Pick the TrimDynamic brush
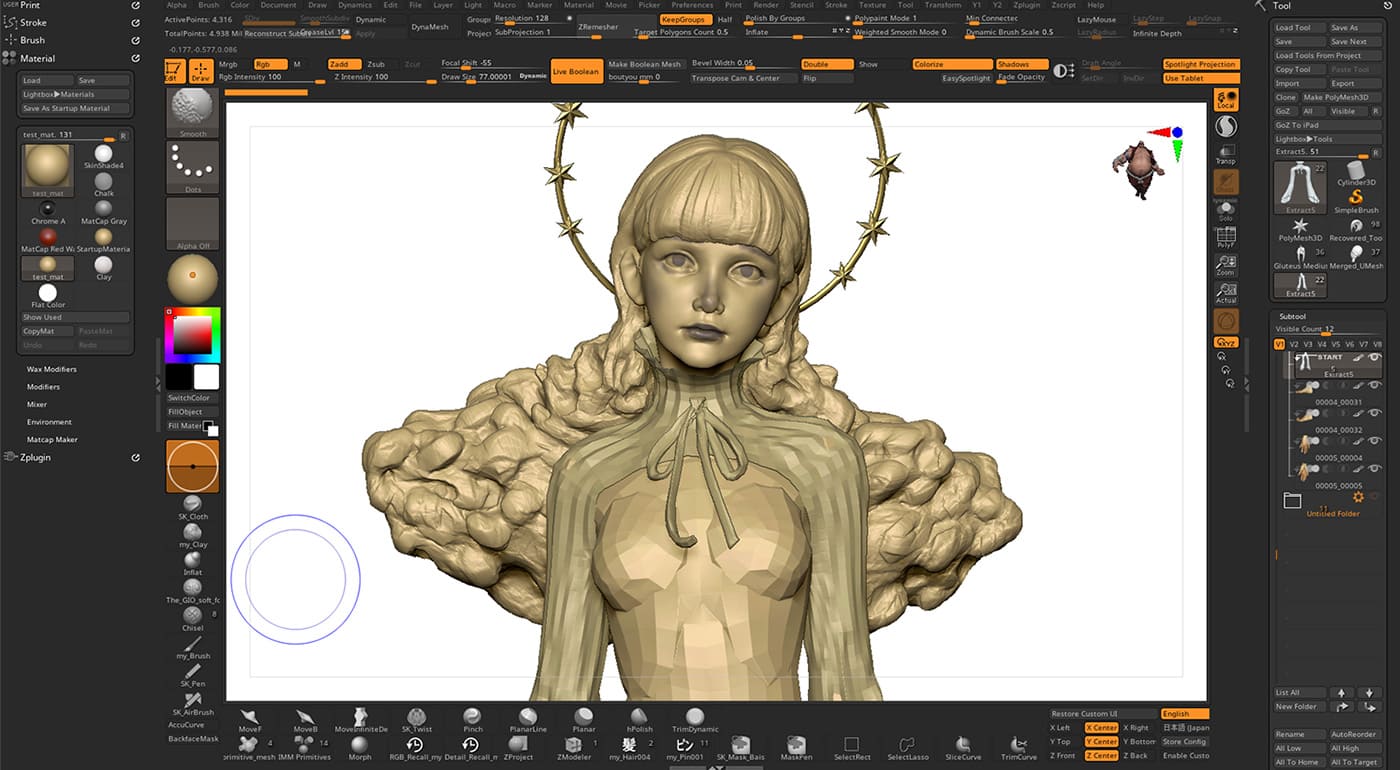The image size is (1400, 770). 695,717
